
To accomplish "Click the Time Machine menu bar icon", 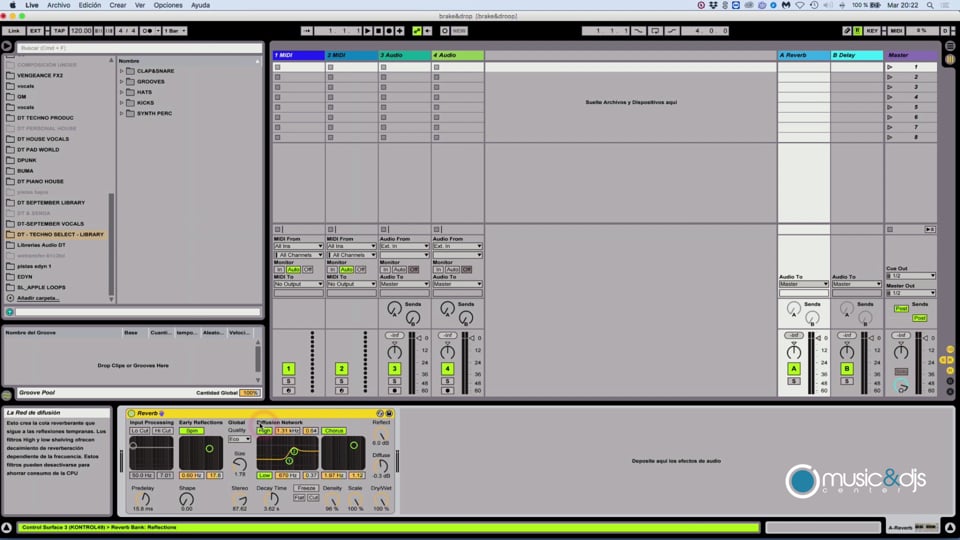I will pos(814,5).
